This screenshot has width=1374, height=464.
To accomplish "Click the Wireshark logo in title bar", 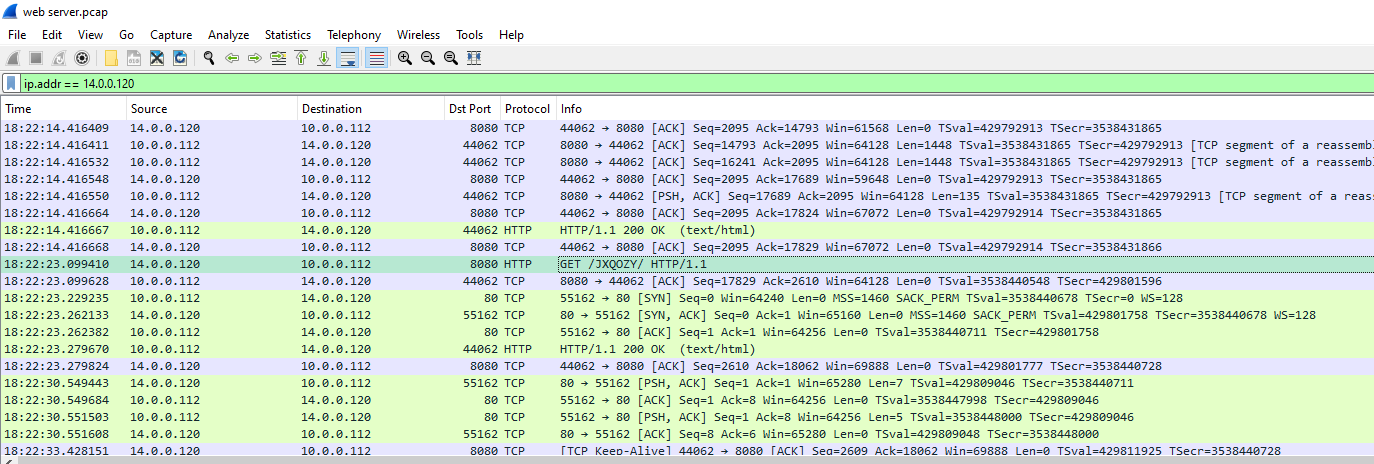I will click(10, 11).
